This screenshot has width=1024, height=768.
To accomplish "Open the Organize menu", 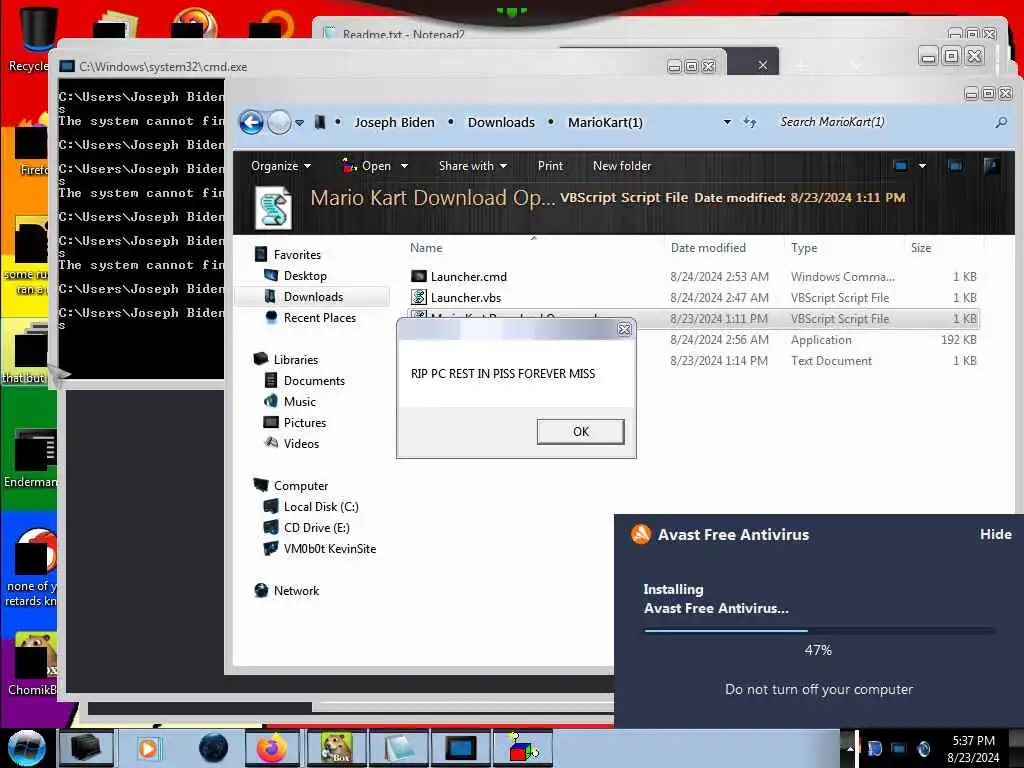I will pyautogui.click(x=281, y=166).
